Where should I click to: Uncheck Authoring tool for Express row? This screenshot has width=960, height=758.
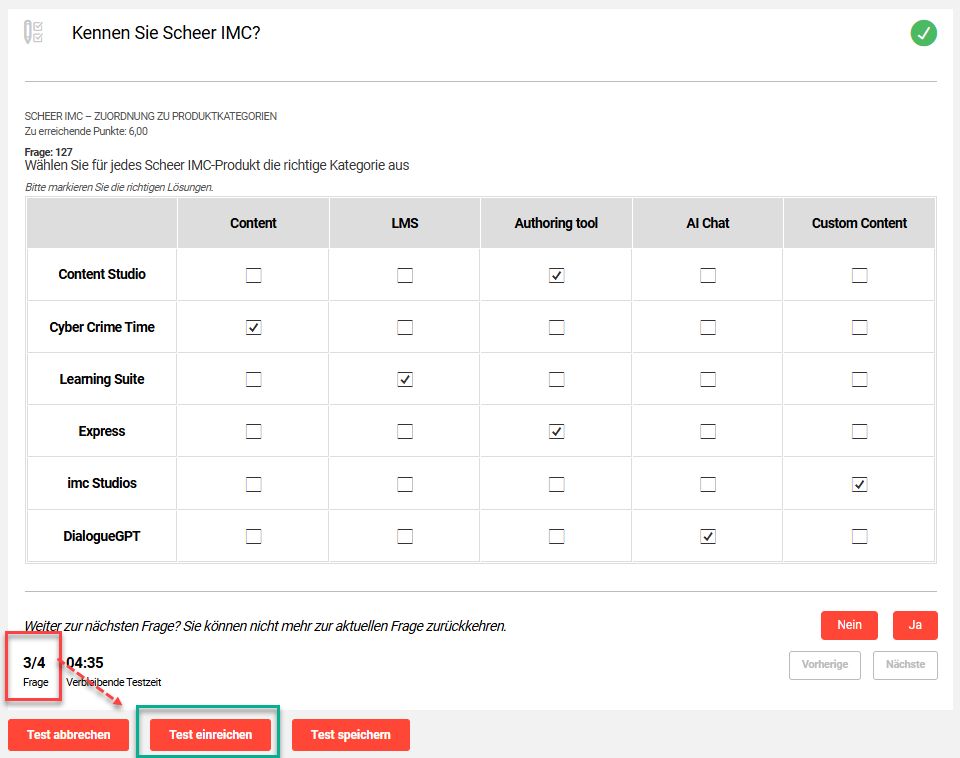pos(557,432)
